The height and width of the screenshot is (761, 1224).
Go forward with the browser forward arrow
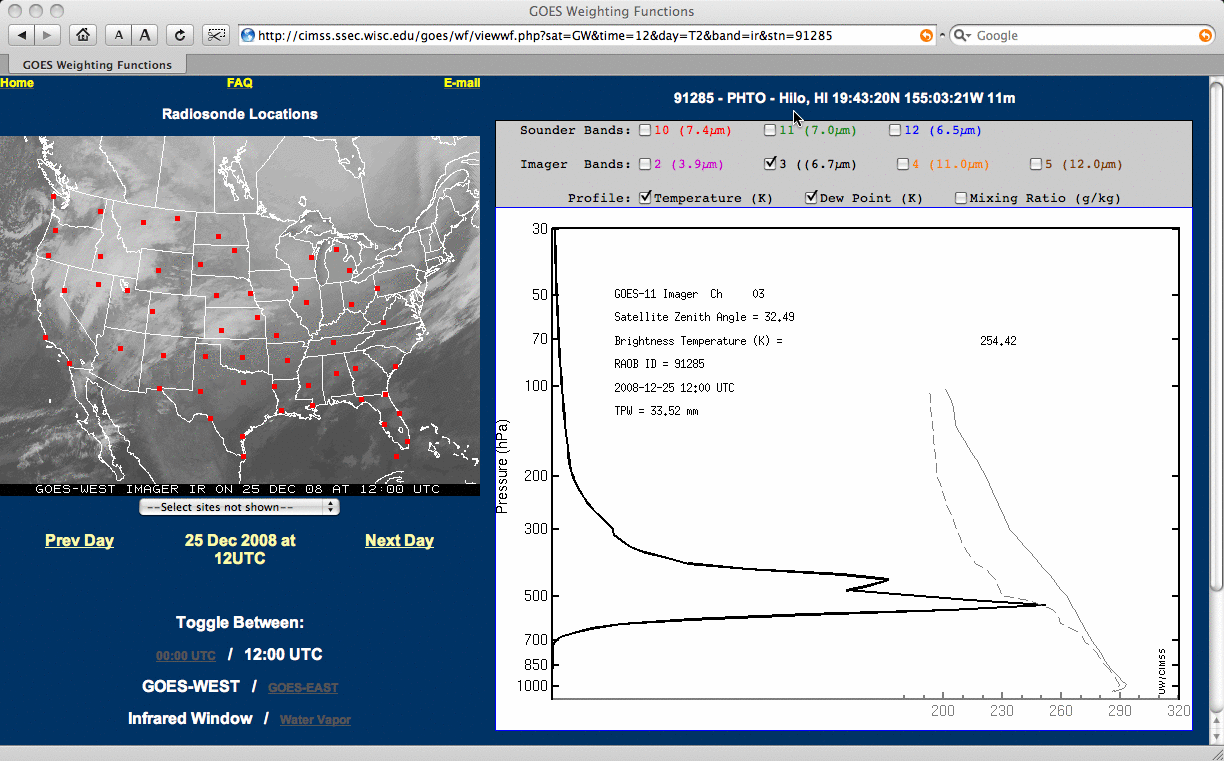coord(48,35)
